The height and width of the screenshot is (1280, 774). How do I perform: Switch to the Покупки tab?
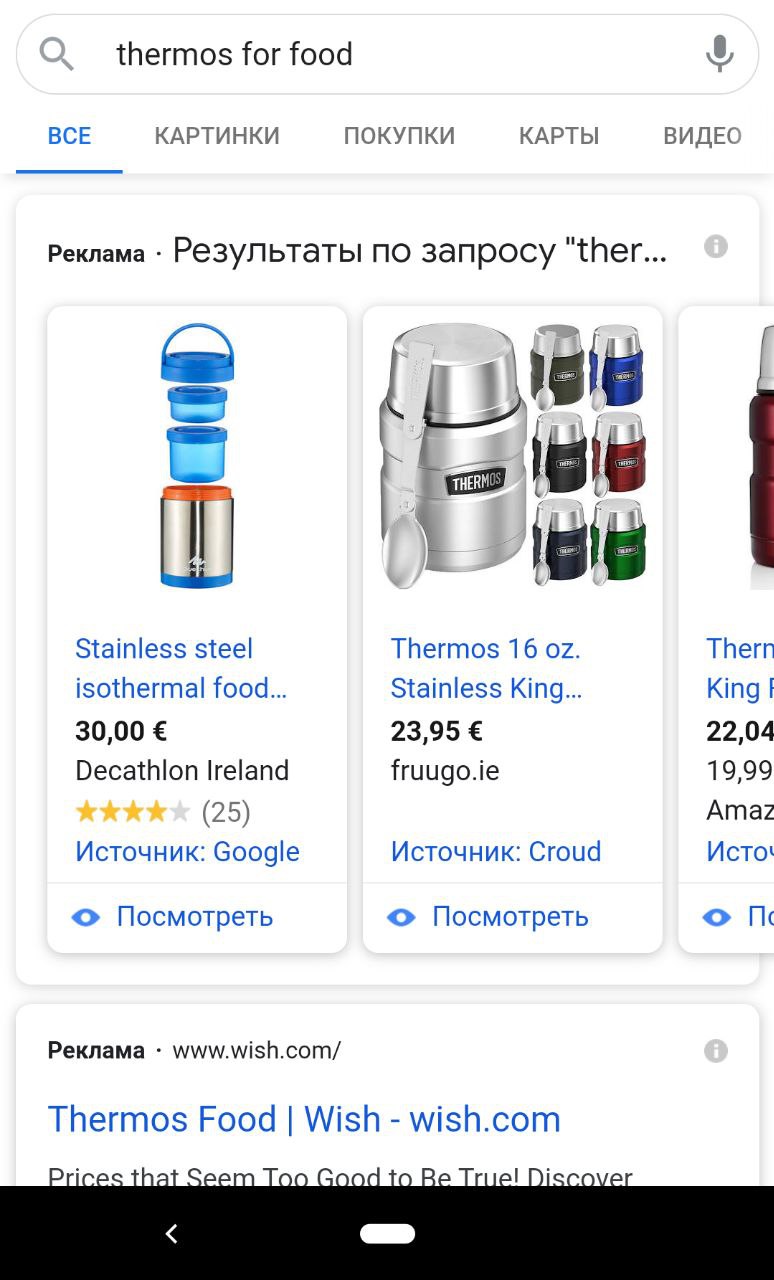point(399,136)
